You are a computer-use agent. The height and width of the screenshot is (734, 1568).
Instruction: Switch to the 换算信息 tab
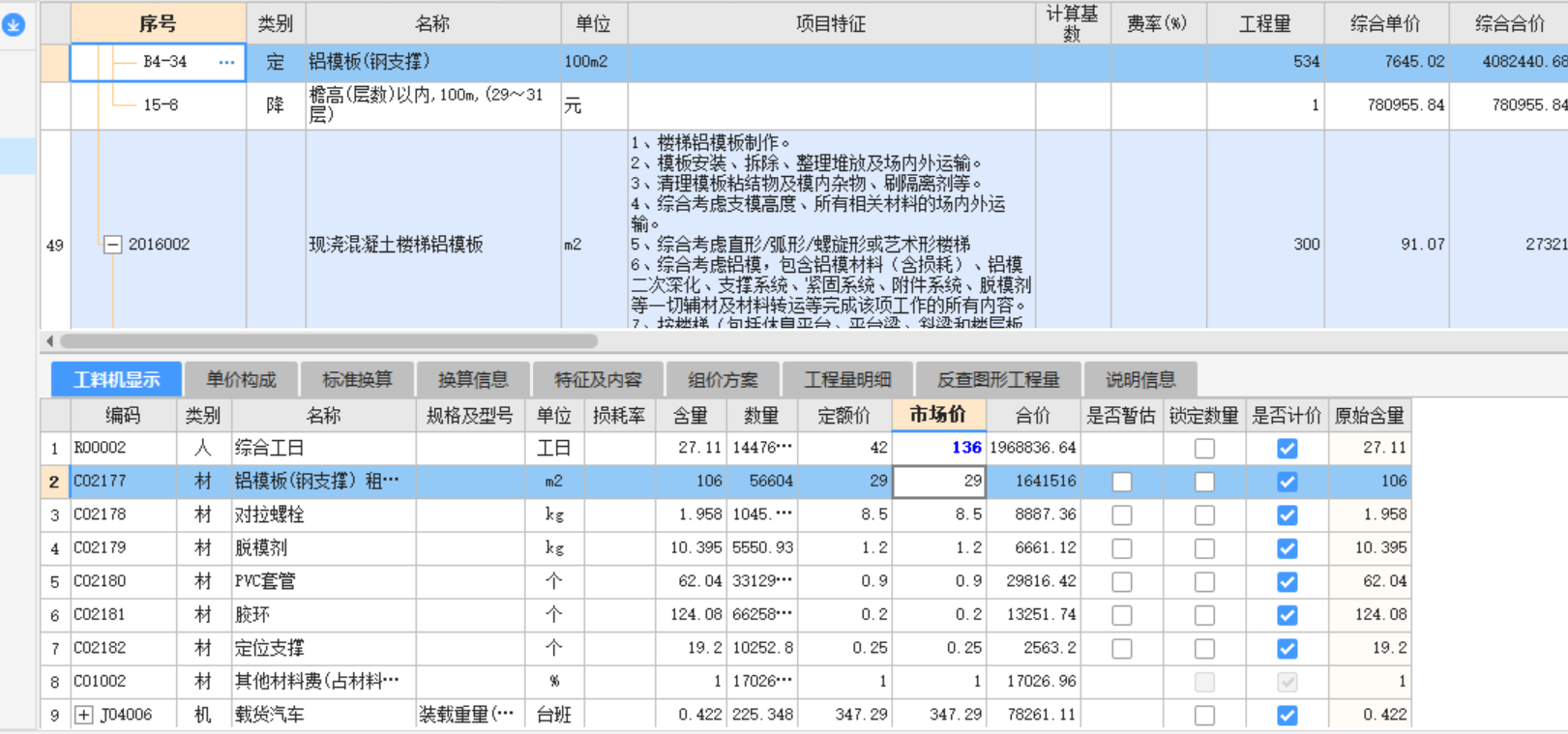(473, 380)
